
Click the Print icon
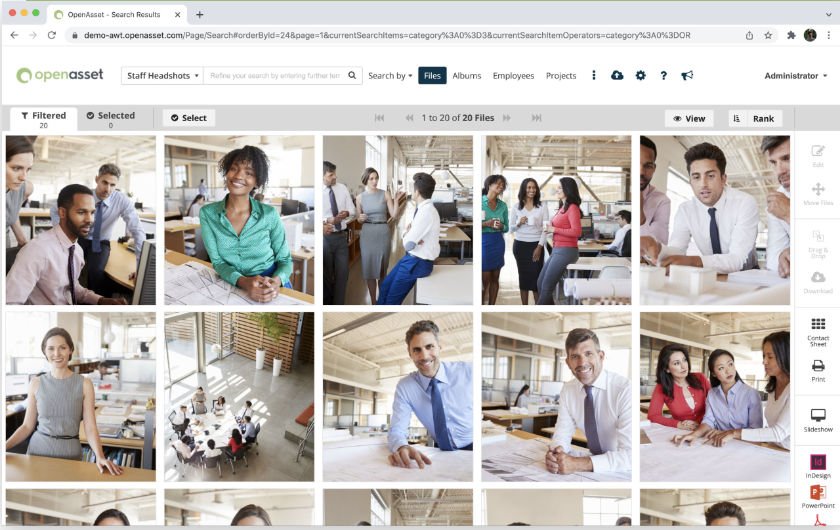pos(818,371)
